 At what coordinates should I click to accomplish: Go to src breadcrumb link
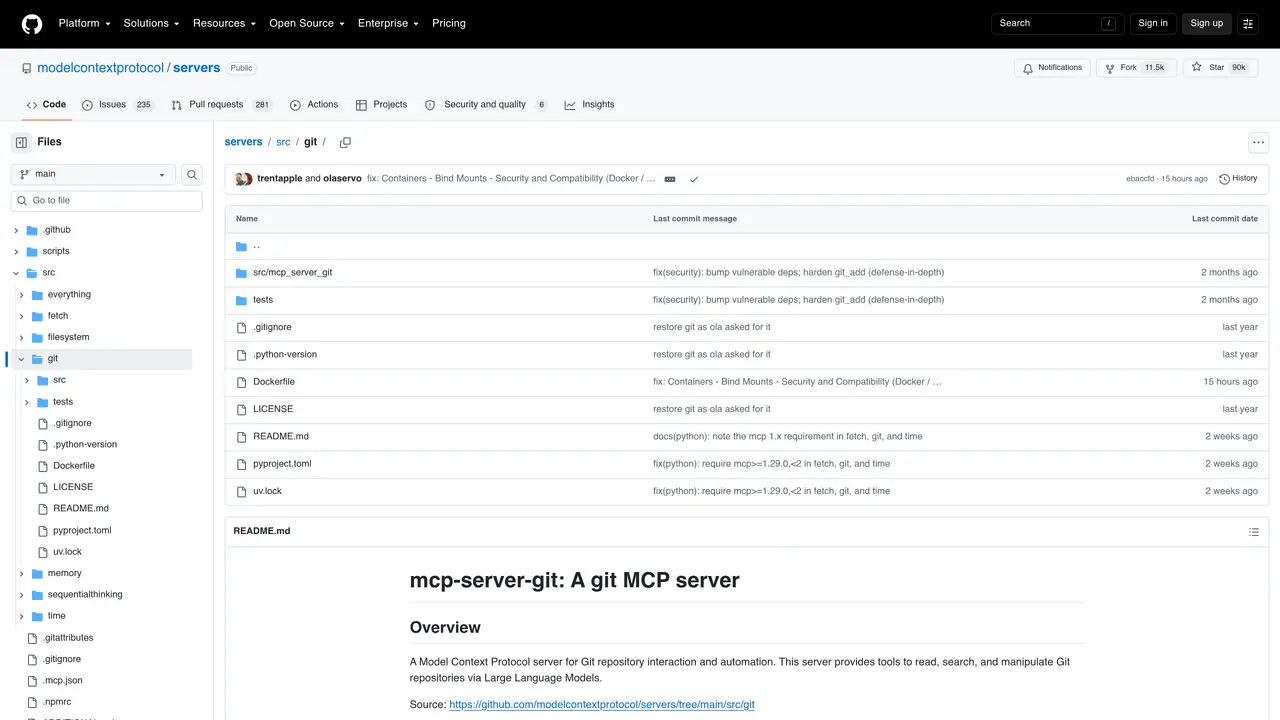tap(283, 142)
